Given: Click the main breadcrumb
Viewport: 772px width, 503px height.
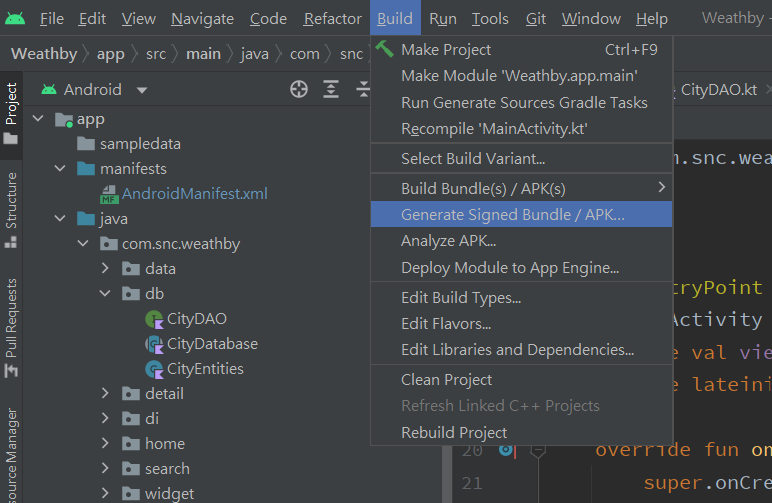Looking at the screenshot, I should click(x=203, y=53).
